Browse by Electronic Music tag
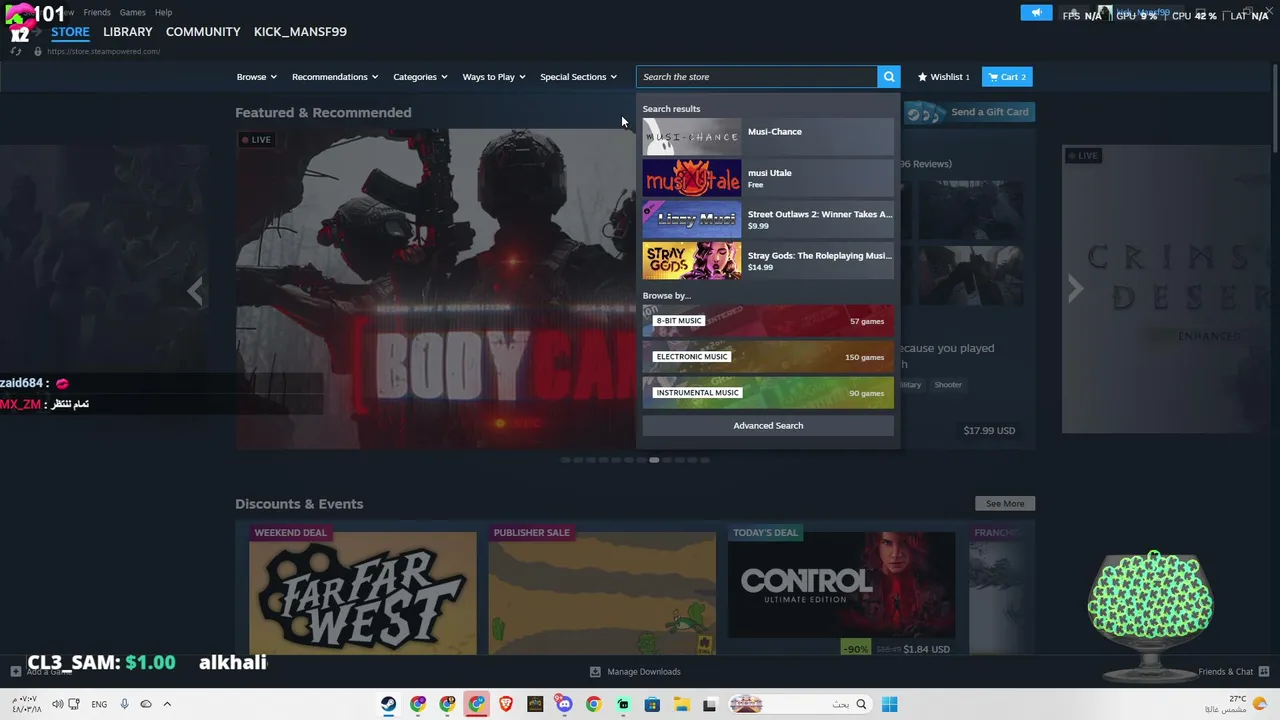Screen dimensions: 1280x720 768,357
